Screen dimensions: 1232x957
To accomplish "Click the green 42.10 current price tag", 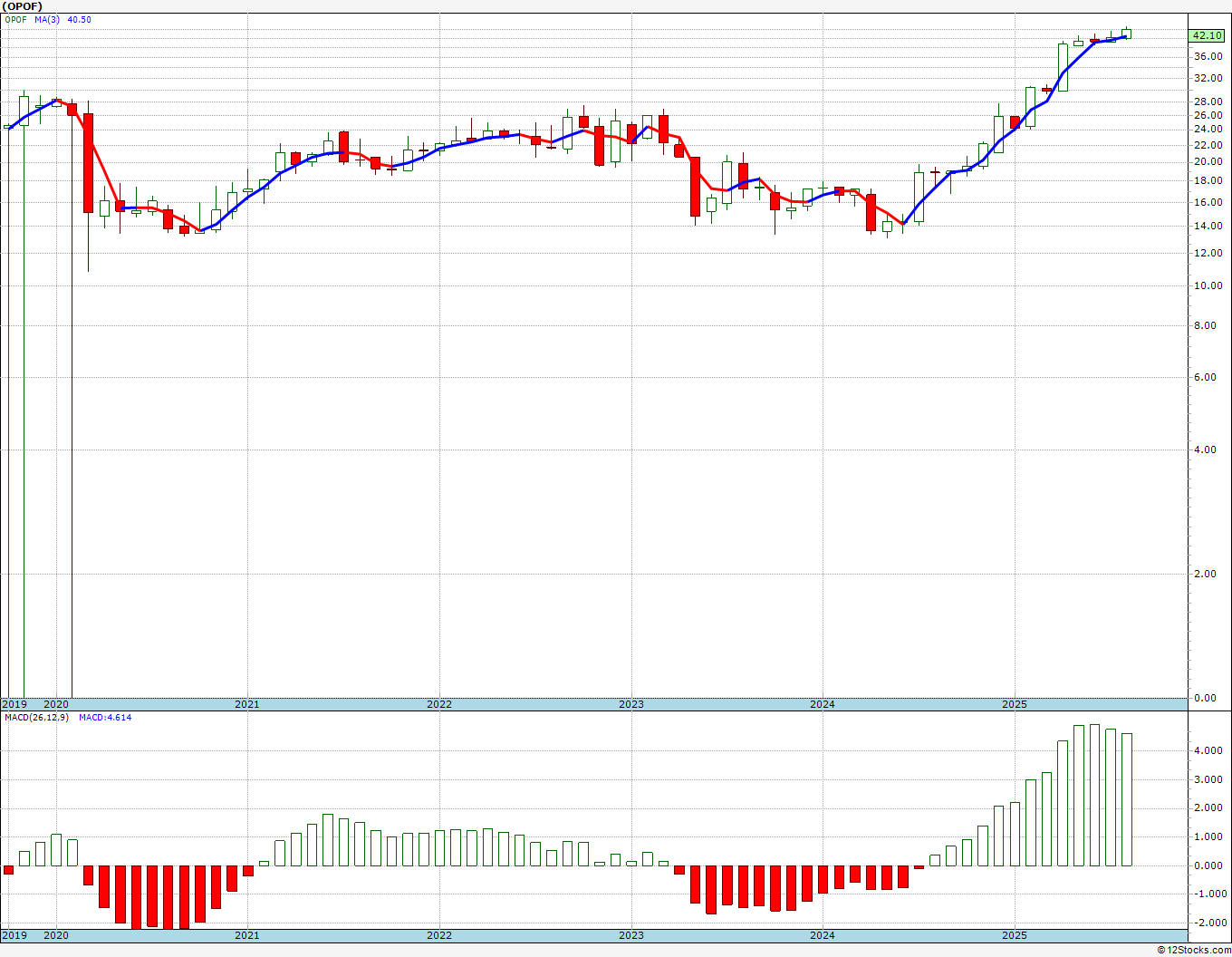I will 1207,35.
